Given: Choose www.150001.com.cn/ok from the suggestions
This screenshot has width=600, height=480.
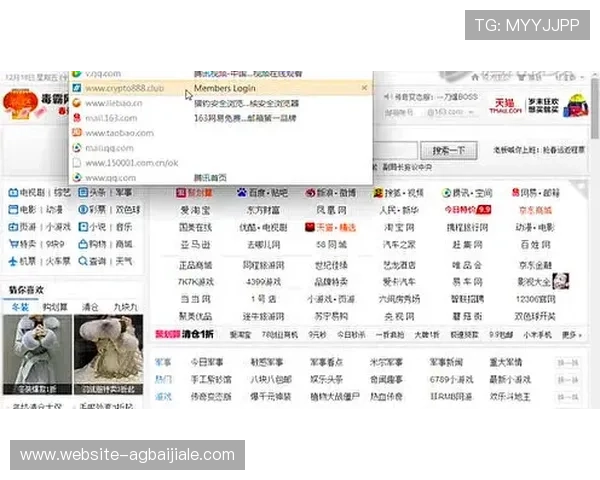Looking at the screenshot, I should point(221,163).
